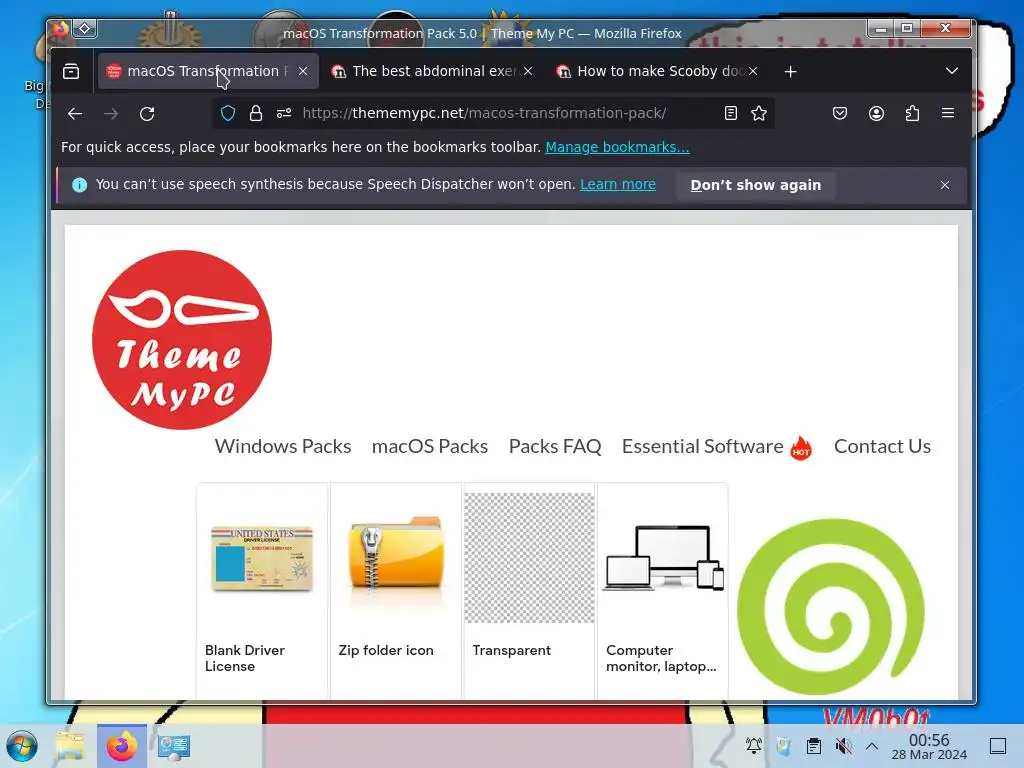The height and width of the screenshot is (768, 1024).
Task: Open system settings taskbar icon
Action: pyautogui.click(x=174, y=746)
